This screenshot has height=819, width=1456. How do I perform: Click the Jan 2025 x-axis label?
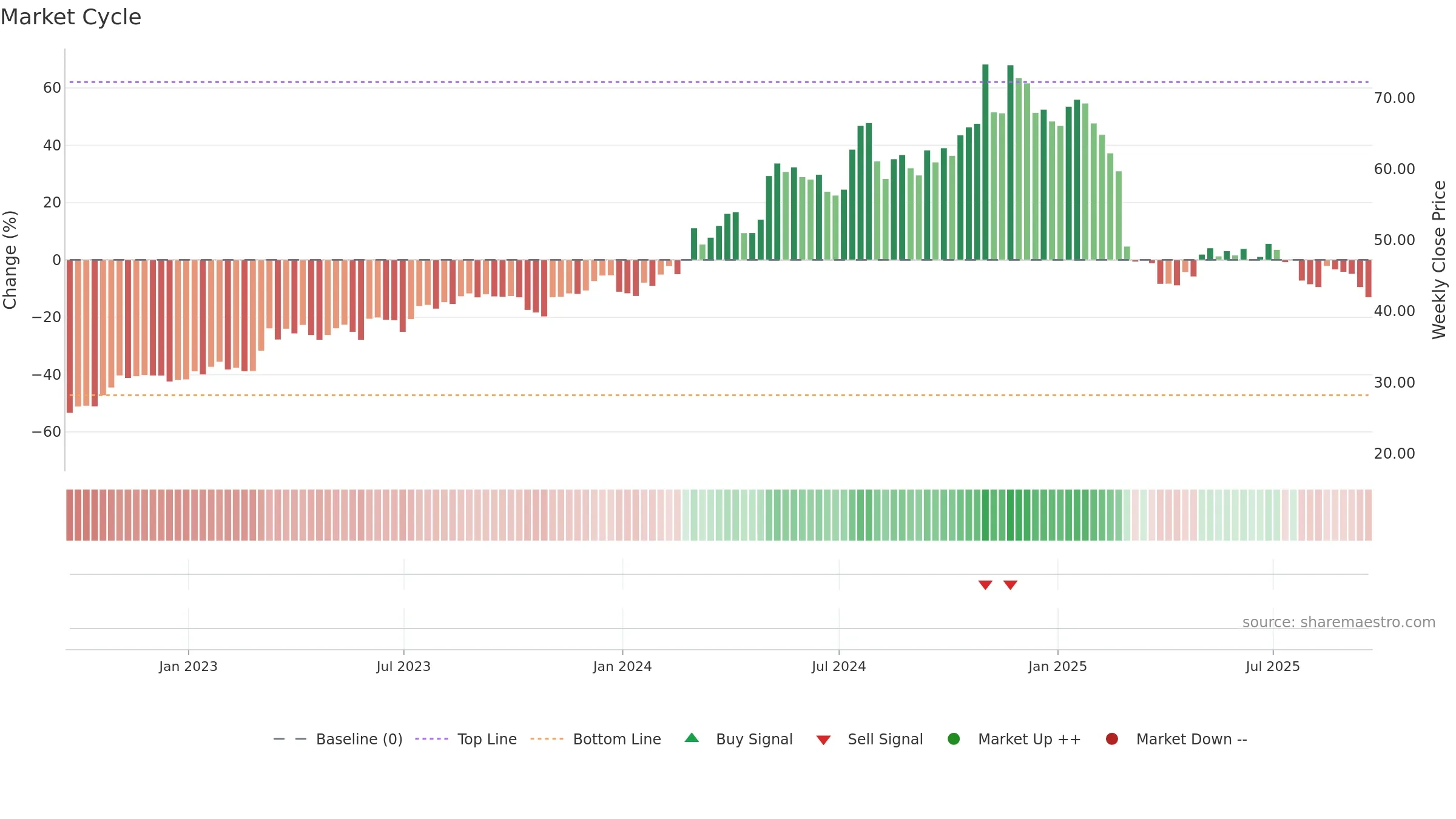[x=1057, y=666]
